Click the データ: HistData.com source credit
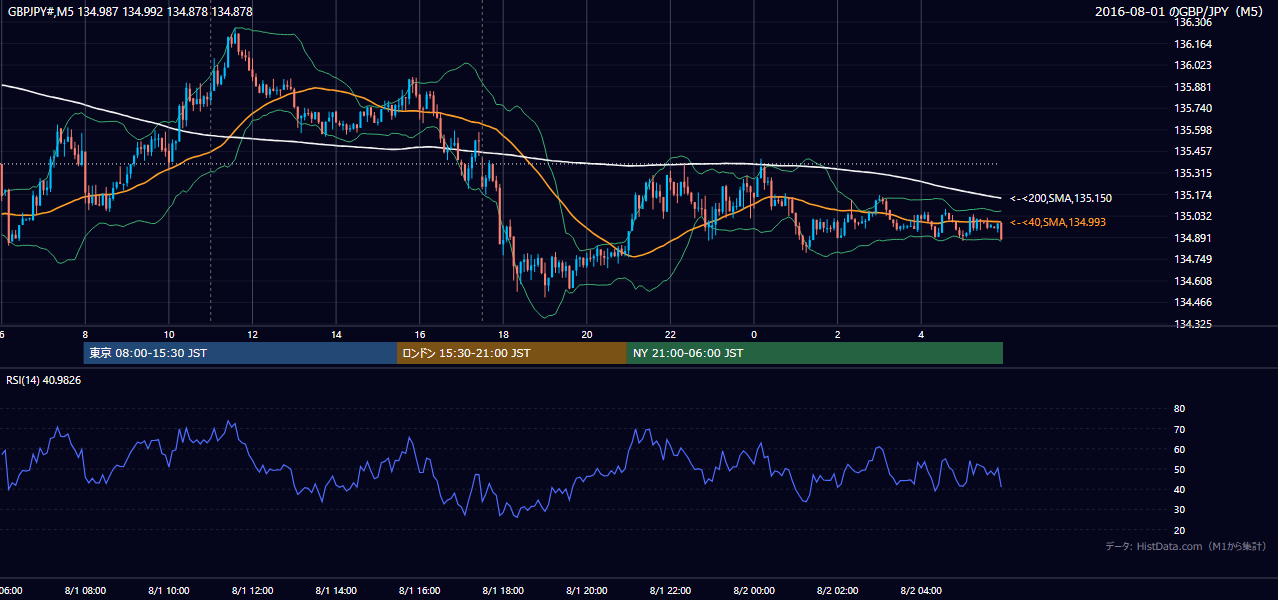This screenshot has height=600, width=1278. (1186, 546)
